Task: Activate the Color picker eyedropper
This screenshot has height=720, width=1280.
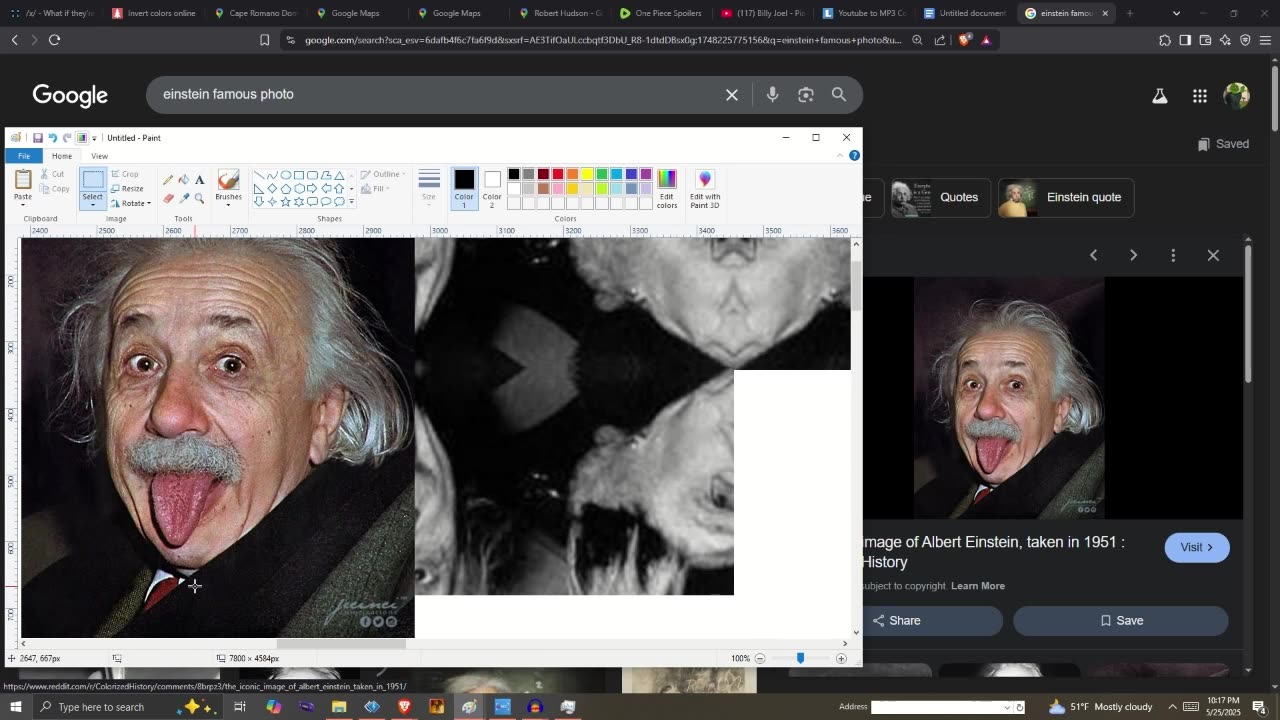Action: click(184, 198)
